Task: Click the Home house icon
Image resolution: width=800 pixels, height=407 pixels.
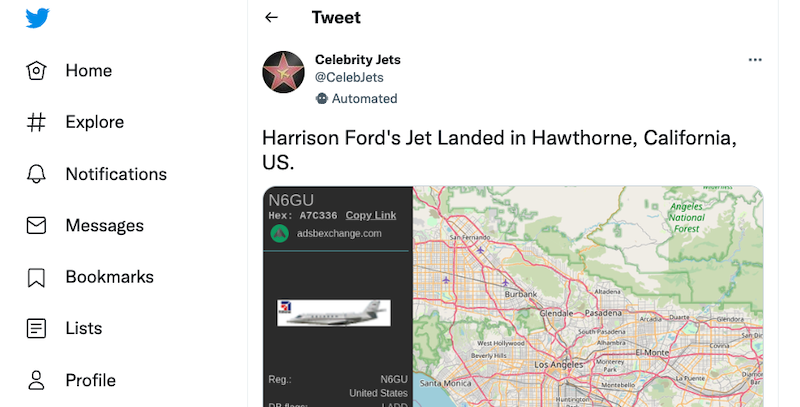Action: pos(37,71)
